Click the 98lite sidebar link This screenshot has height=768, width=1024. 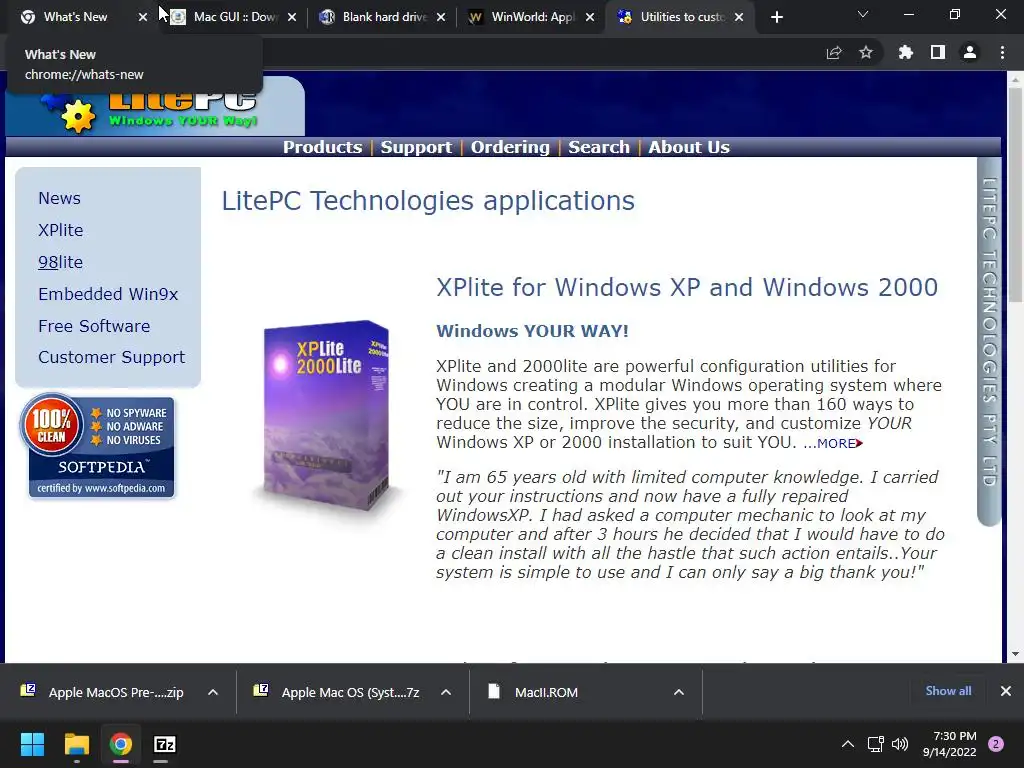coord(61,262)
